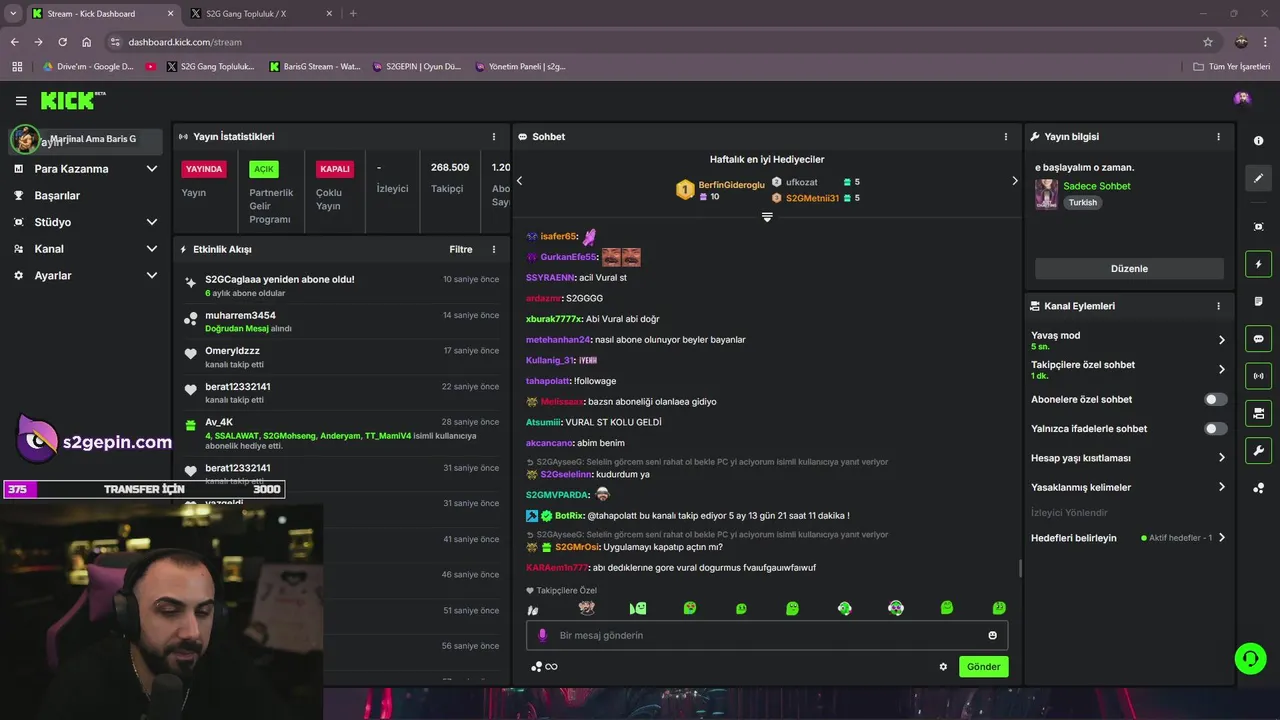1280x720 pixels.
Task: Select the clapping hands emote in emote bar
Action: pyautogui.click(x=533, y=609)
